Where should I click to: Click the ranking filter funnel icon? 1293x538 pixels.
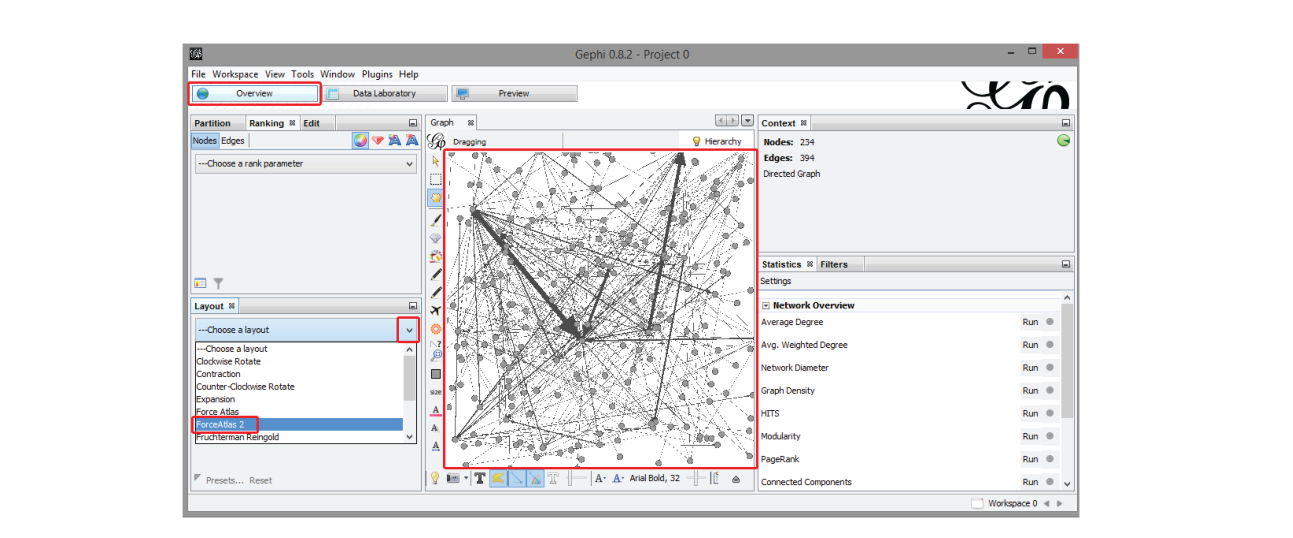pos(218,284)
